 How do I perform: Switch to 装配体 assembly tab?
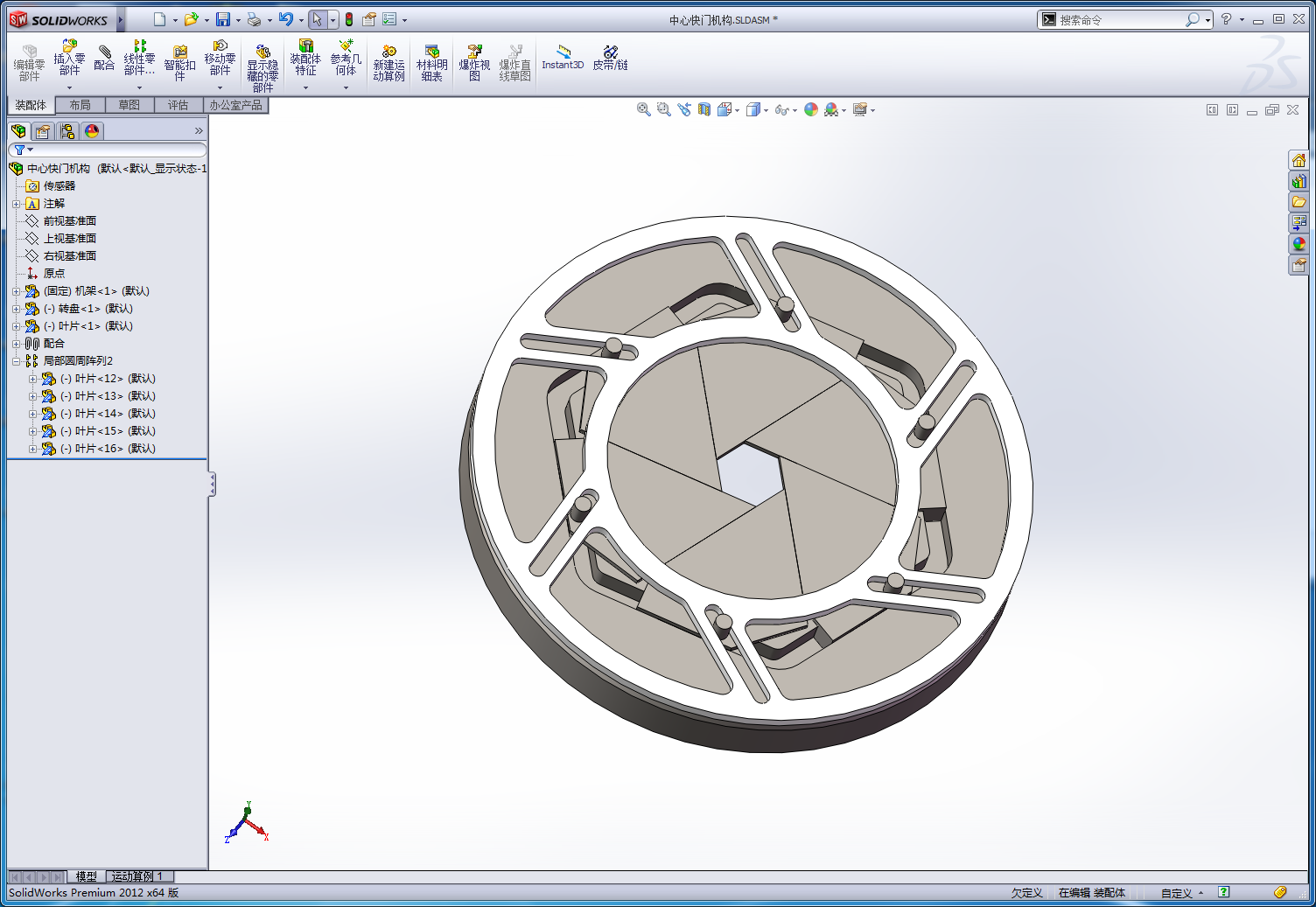pyautogui.click(x=31, y=105)
